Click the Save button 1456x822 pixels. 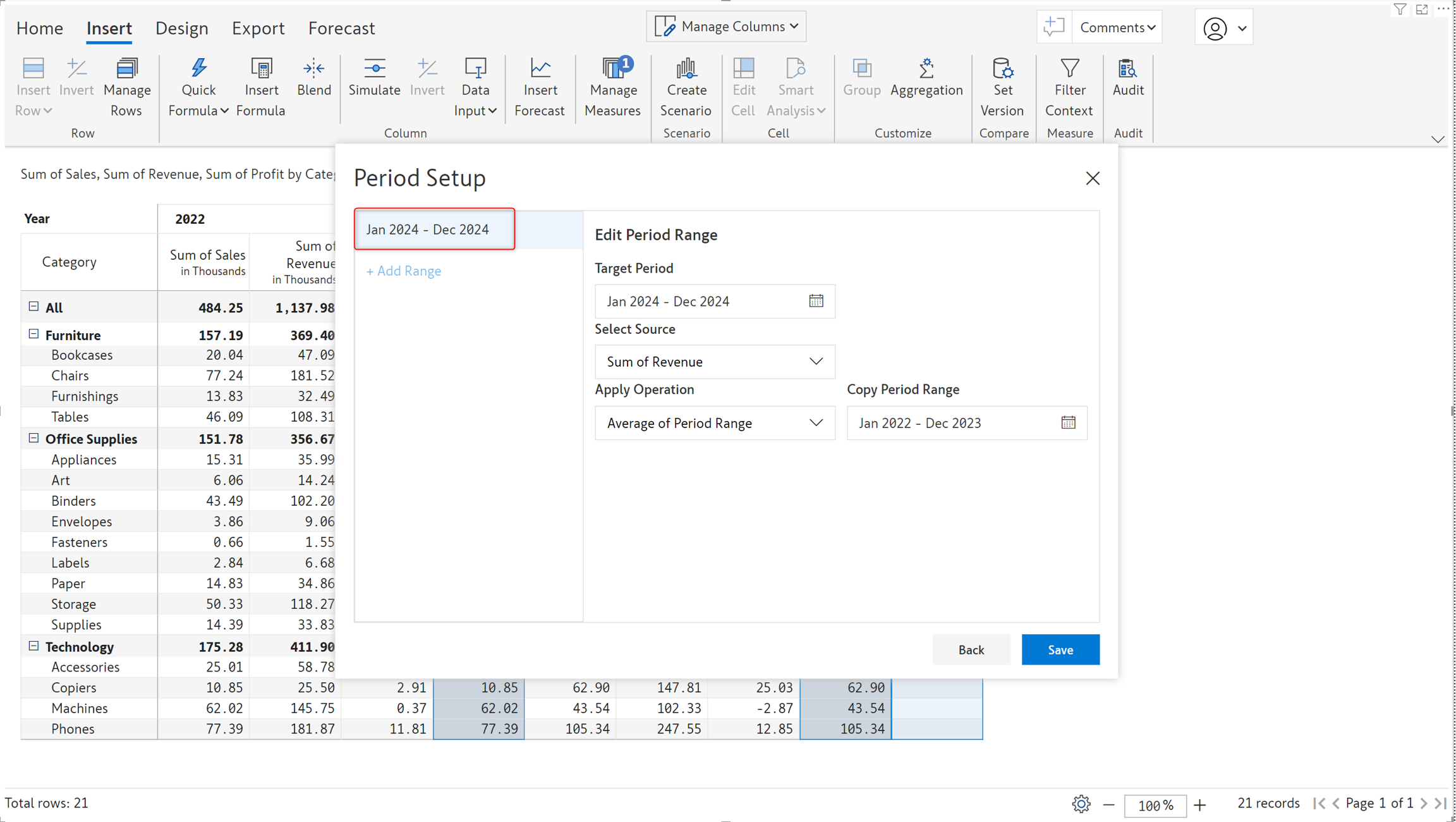point(1060,649)
